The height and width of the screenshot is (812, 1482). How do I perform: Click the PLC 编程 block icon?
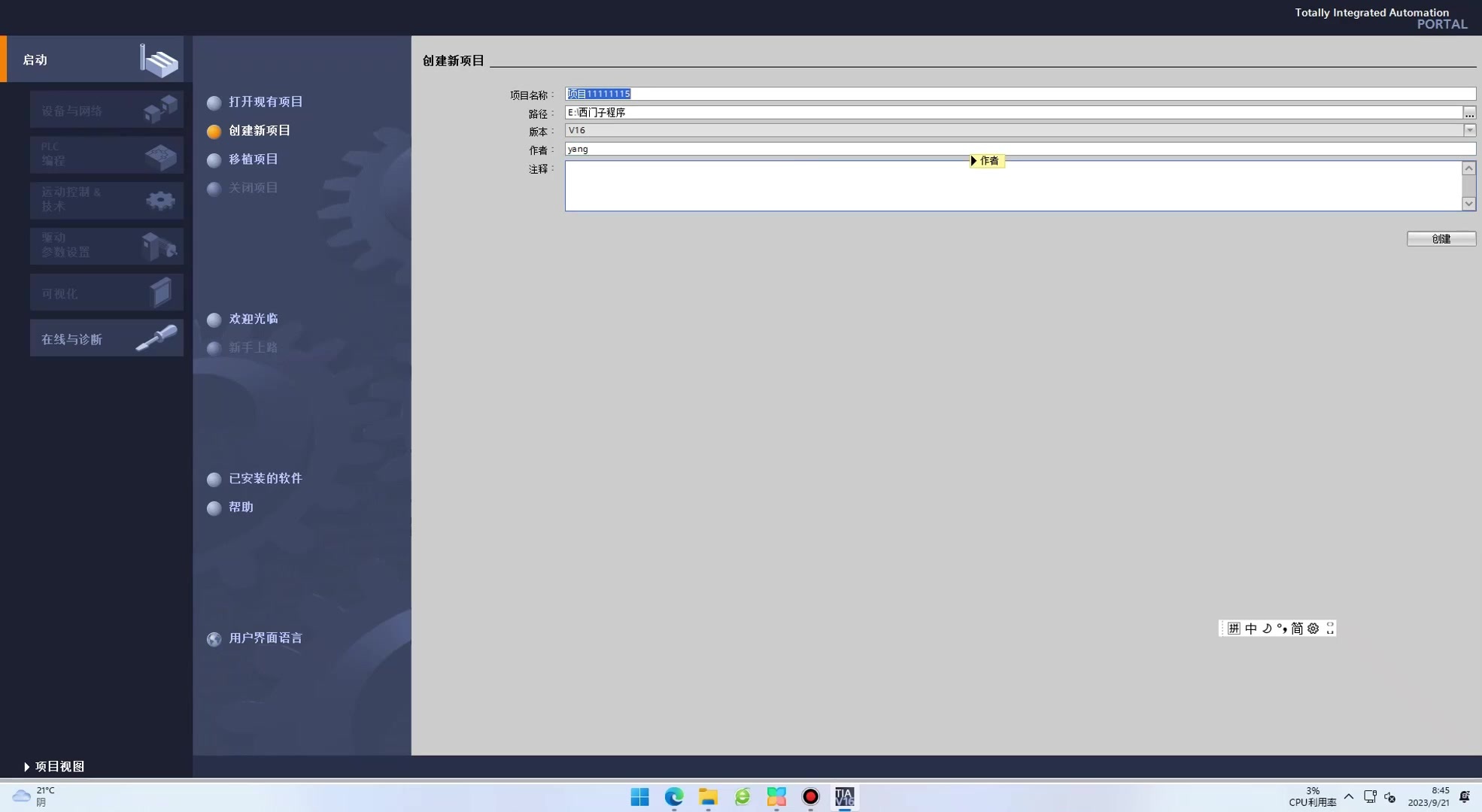[x=160, y=156]
